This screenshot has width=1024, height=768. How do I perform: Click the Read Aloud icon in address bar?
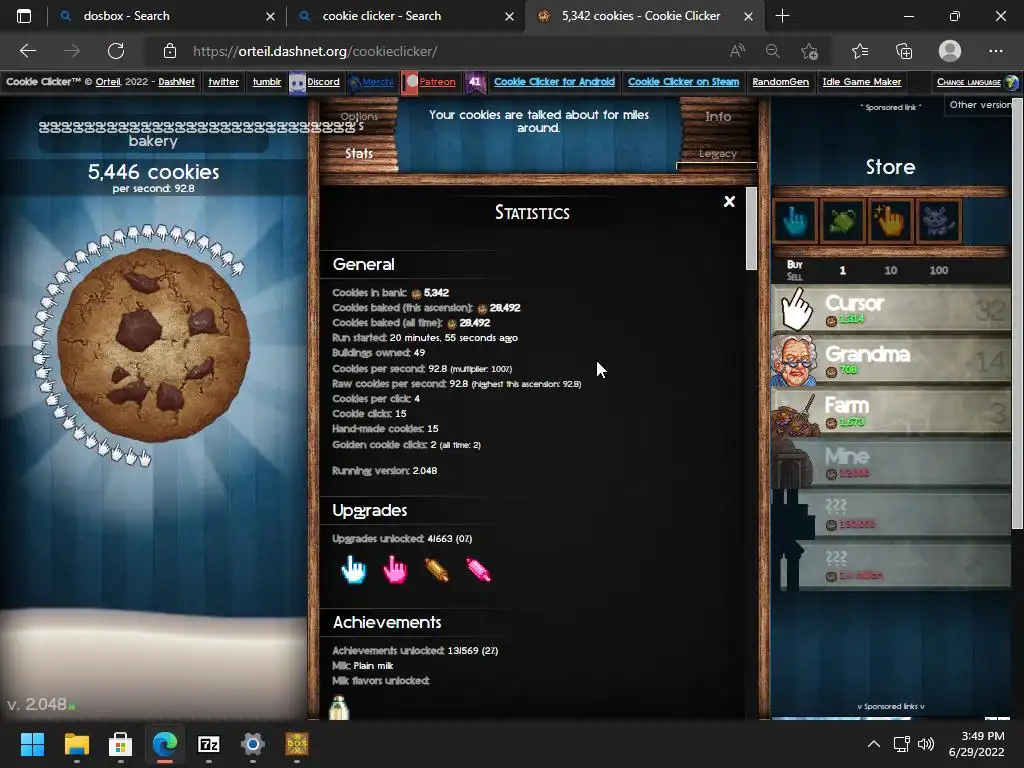[x=737, y=51]
